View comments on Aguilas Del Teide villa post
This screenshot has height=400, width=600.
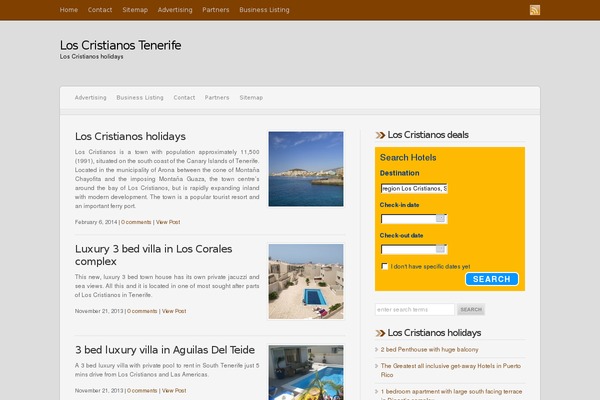click(142, 391)
